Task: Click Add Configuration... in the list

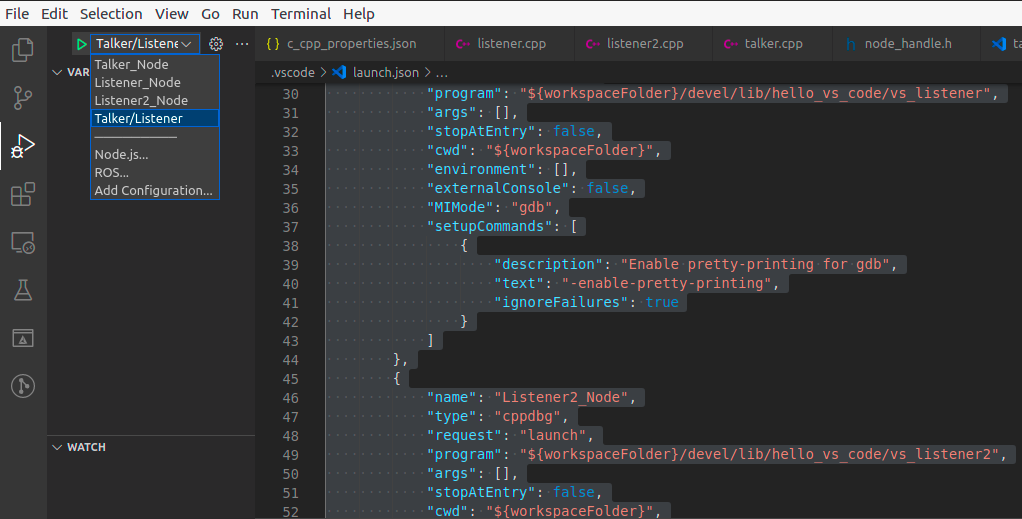Action: pyautogui.click(x=154, y=190)
